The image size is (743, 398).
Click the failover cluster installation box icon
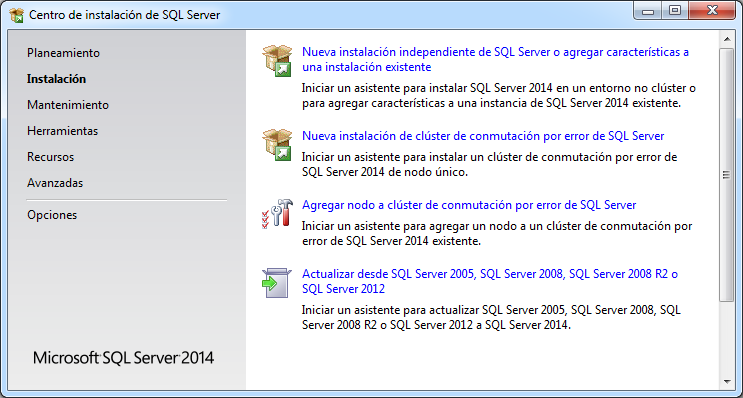tap(277, 145)
